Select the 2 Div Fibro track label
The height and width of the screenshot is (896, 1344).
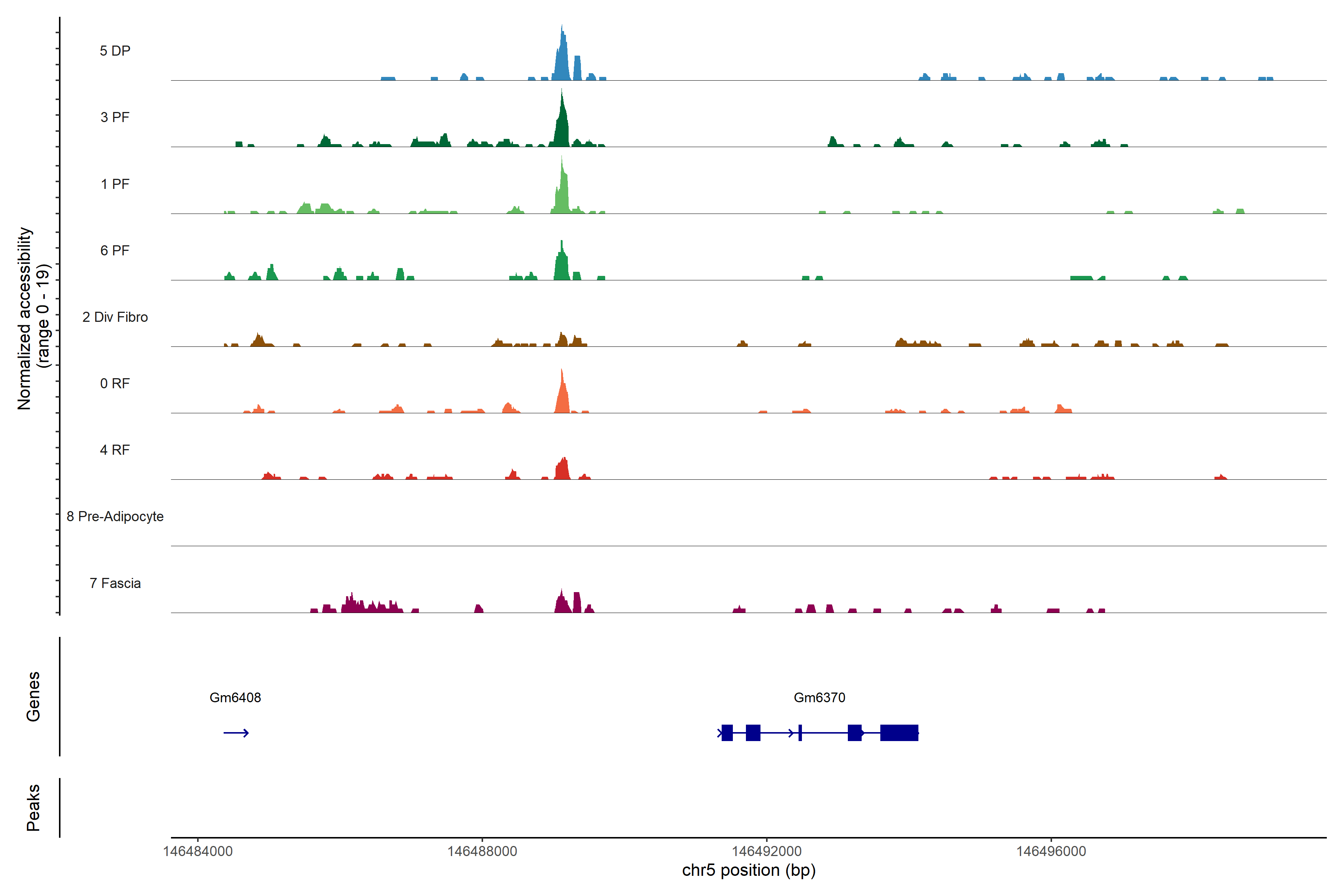pos(115,317)
